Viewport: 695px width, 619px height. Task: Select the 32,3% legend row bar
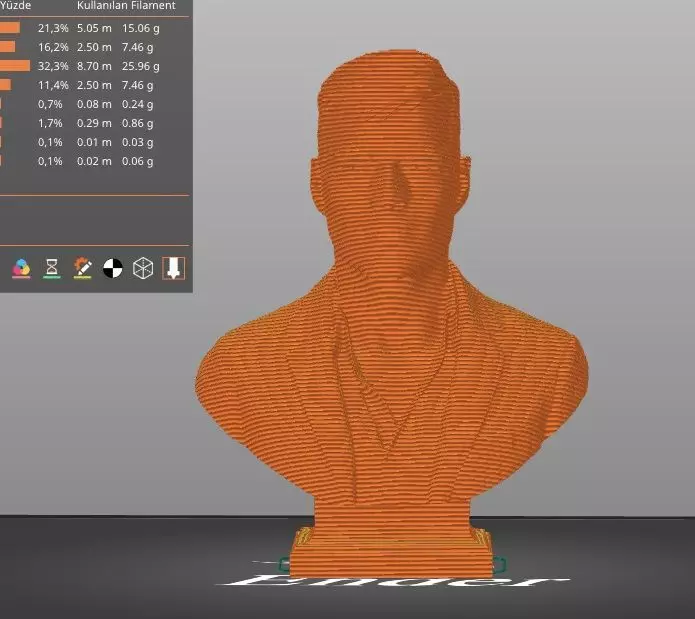tap(15, 66)
